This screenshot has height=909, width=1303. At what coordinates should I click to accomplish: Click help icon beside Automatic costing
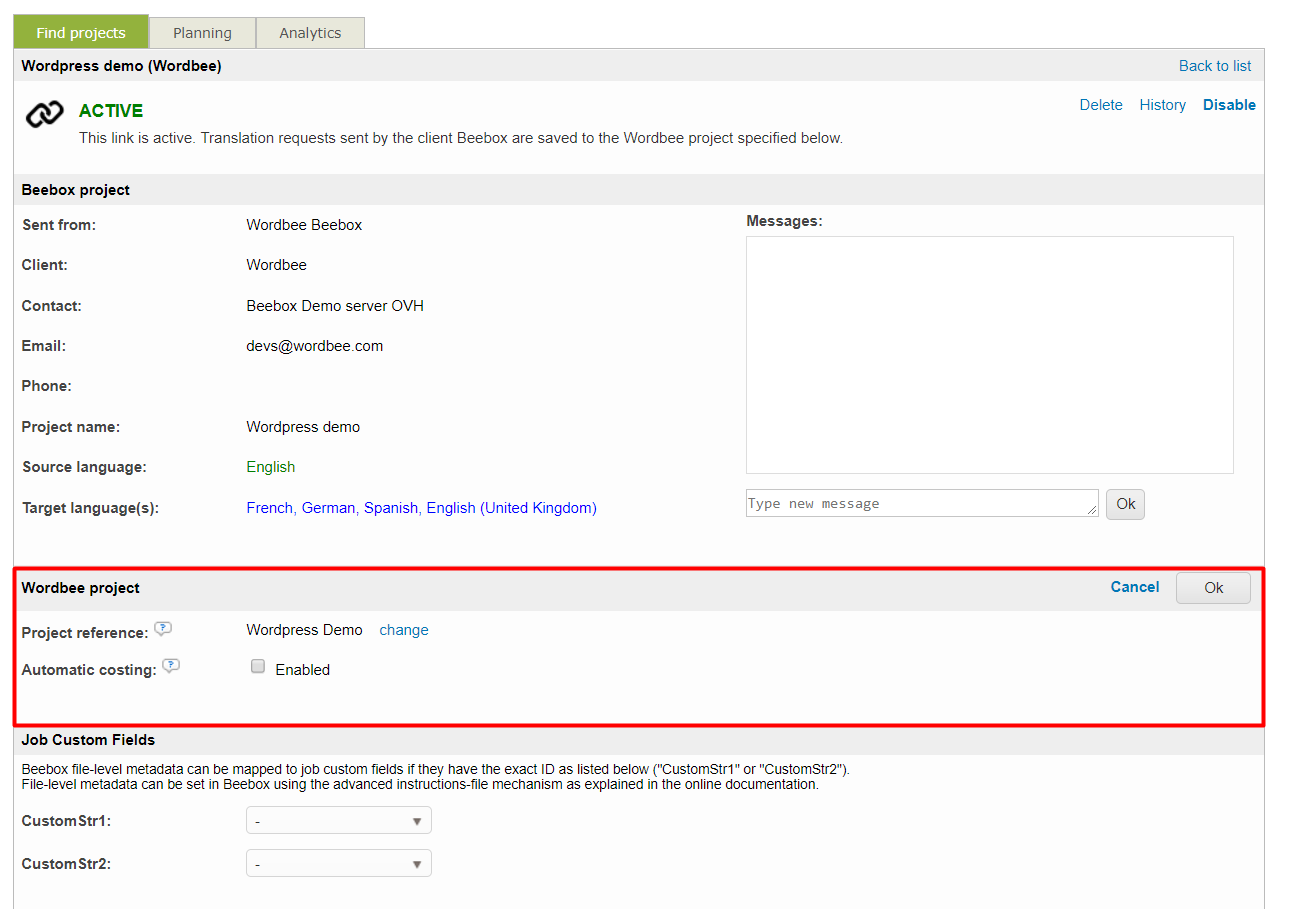point(171,667)
